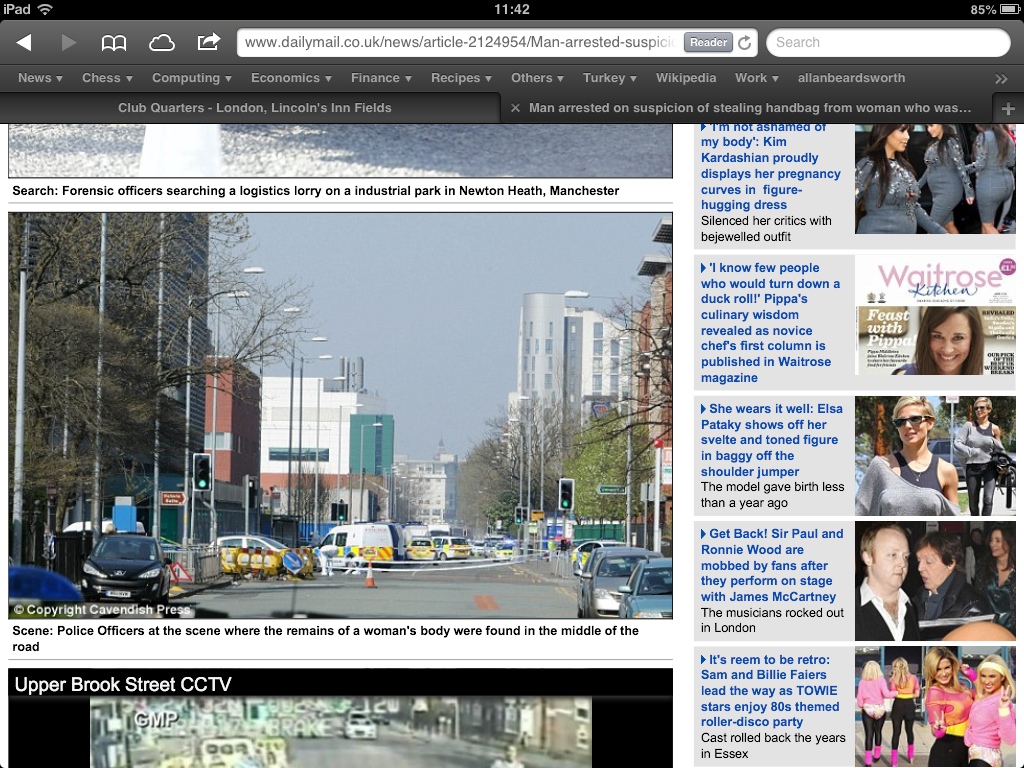Image resolution: width=1024 pixels, height=768 pixels.
Task: Open the Wikipedia bookmark
Action: (x=686, y=78)
